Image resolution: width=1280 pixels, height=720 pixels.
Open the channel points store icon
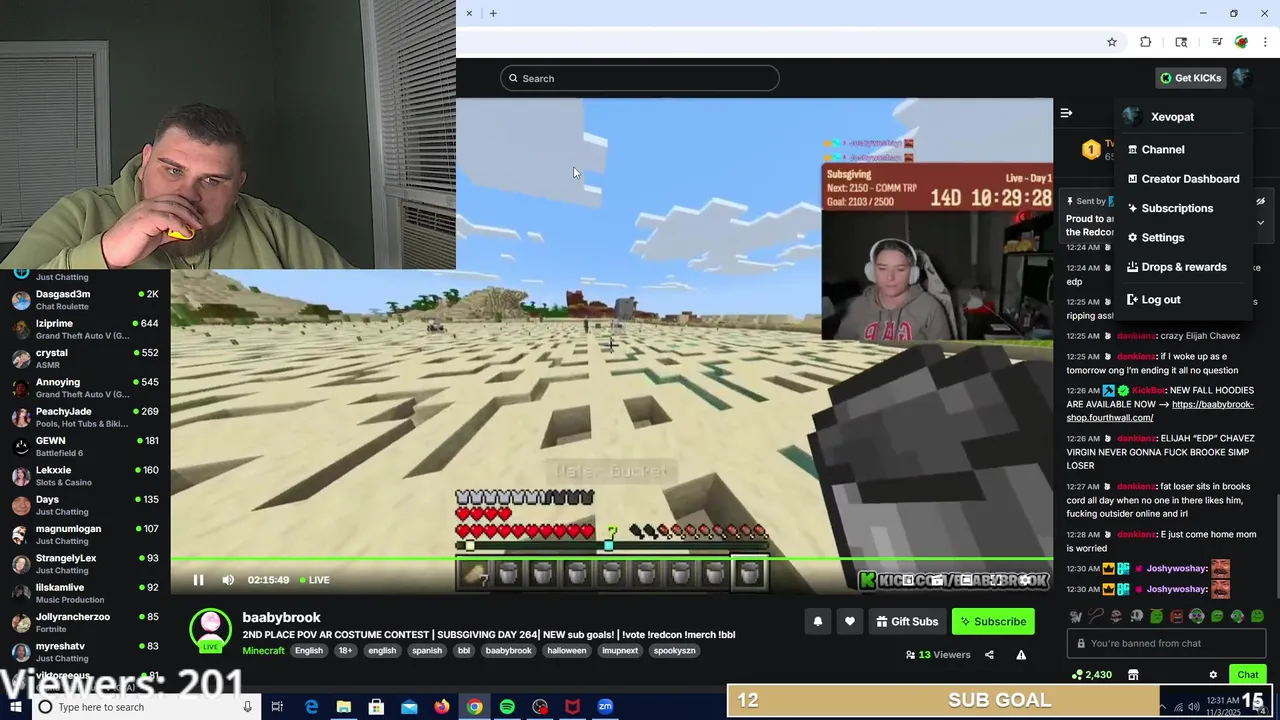(x=1133, y=675)
